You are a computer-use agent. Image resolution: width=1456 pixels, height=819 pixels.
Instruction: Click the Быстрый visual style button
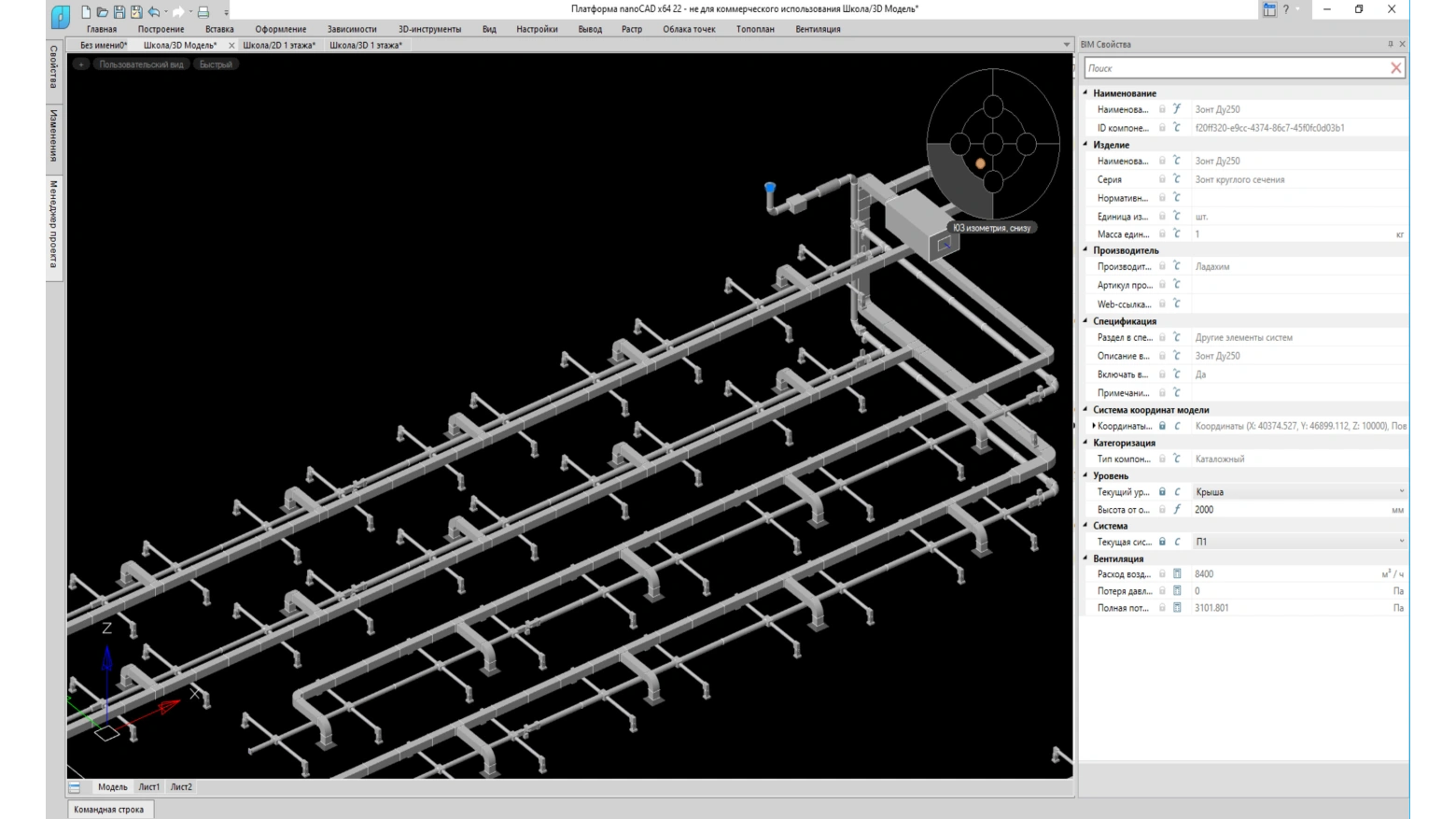pos(216,64)
